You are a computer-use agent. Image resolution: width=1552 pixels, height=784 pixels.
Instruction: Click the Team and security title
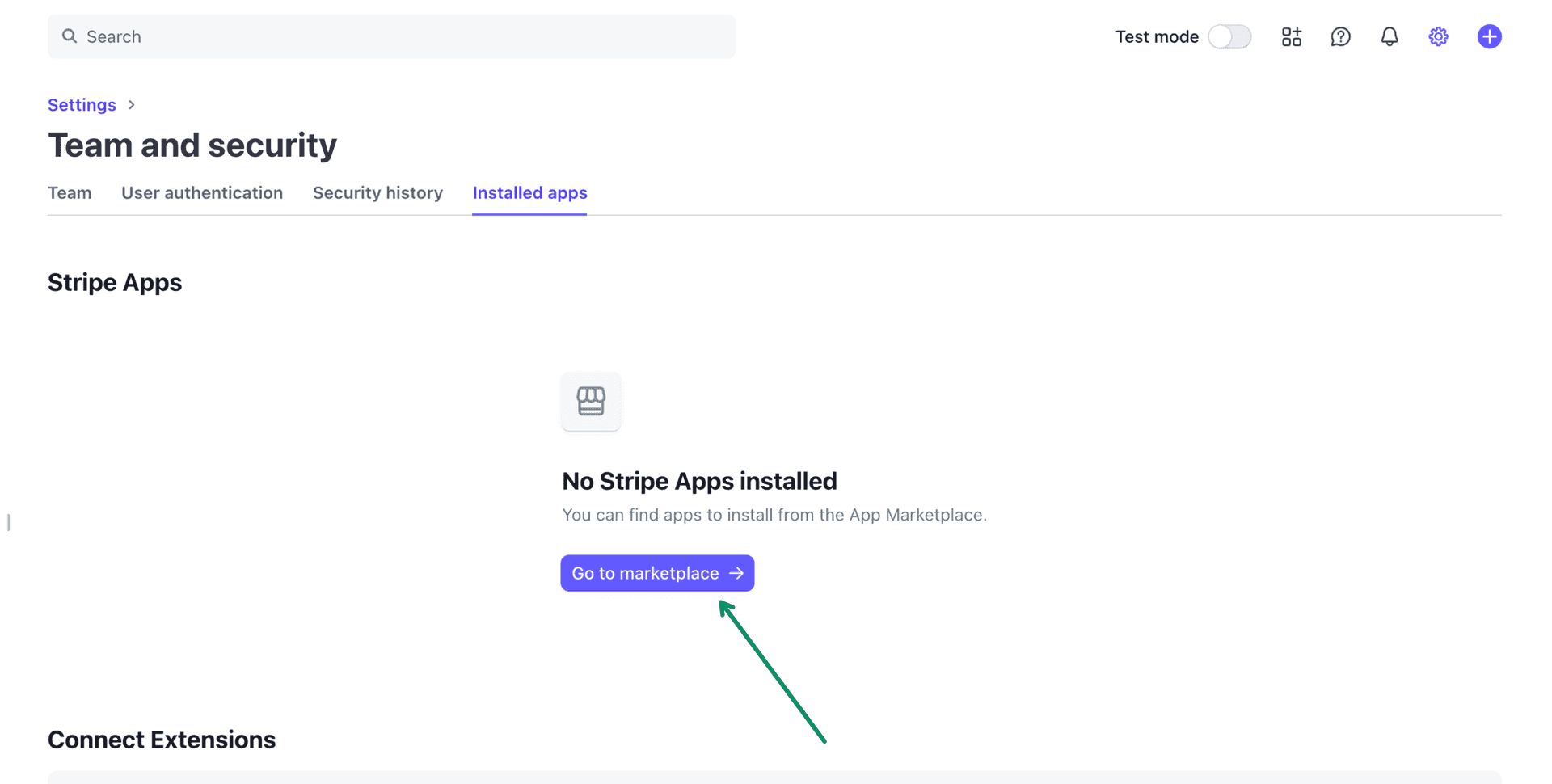(x=192, y=145)
